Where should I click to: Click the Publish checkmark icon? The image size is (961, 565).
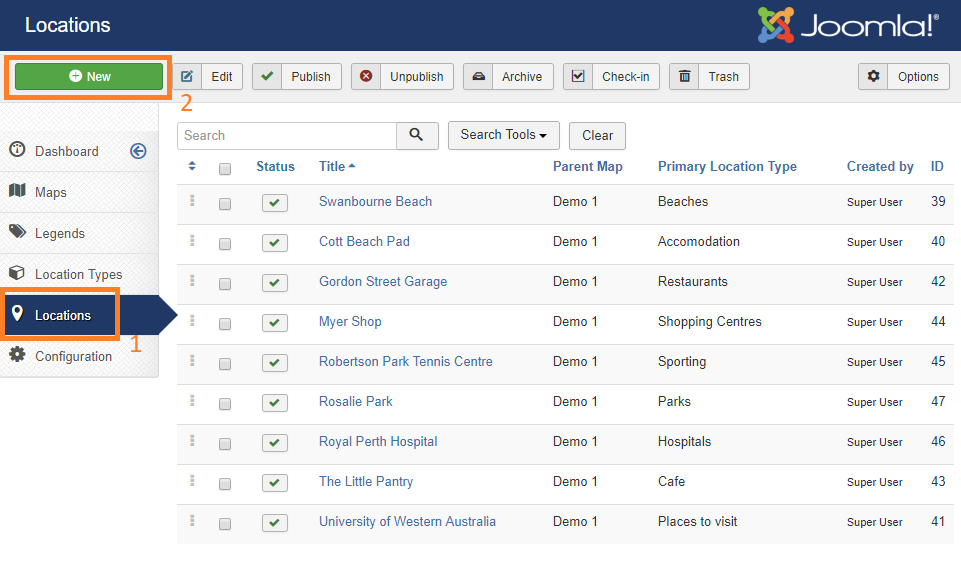click(x=267, y=77)
